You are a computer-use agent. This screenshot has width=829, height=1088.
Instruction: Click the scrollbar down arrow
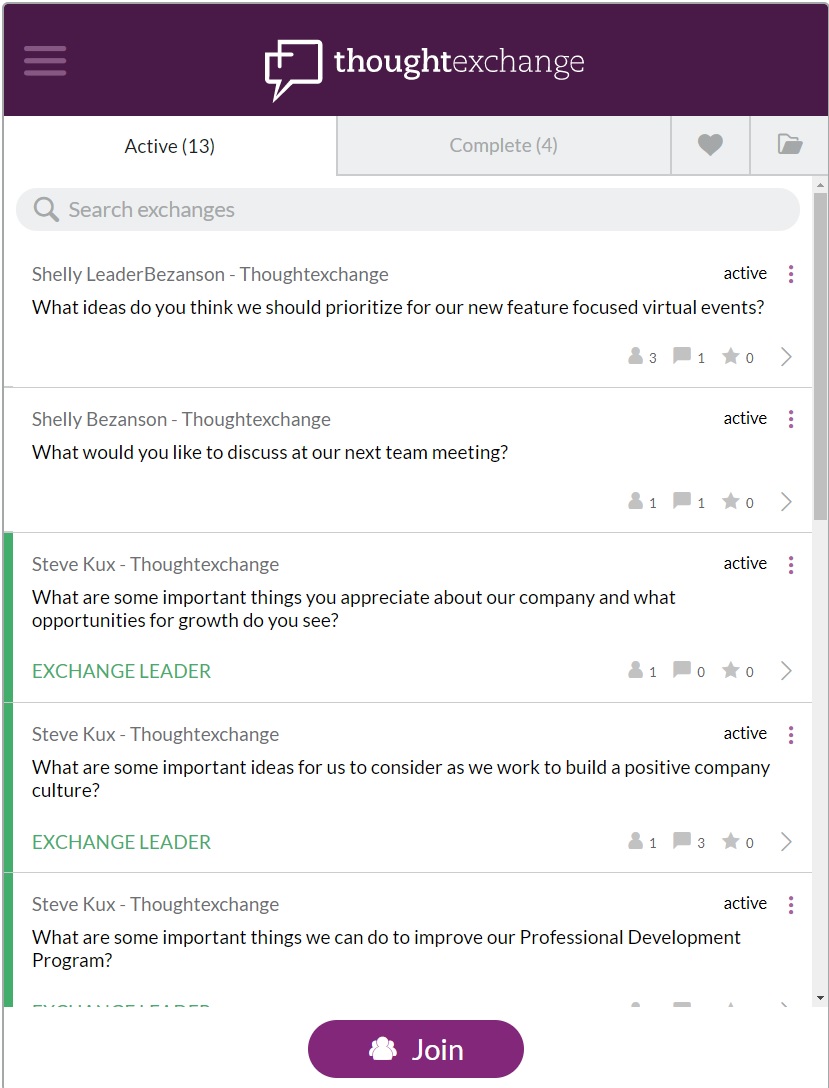[x=820, y=998]
